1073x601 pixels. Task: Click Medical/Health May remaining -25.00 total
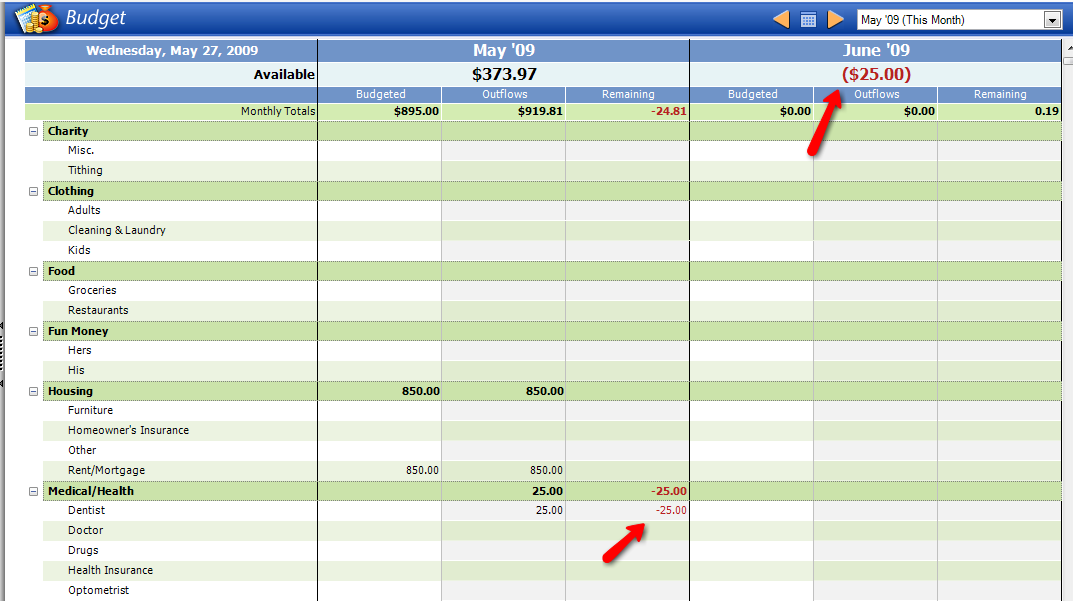(x=669, y=491)
